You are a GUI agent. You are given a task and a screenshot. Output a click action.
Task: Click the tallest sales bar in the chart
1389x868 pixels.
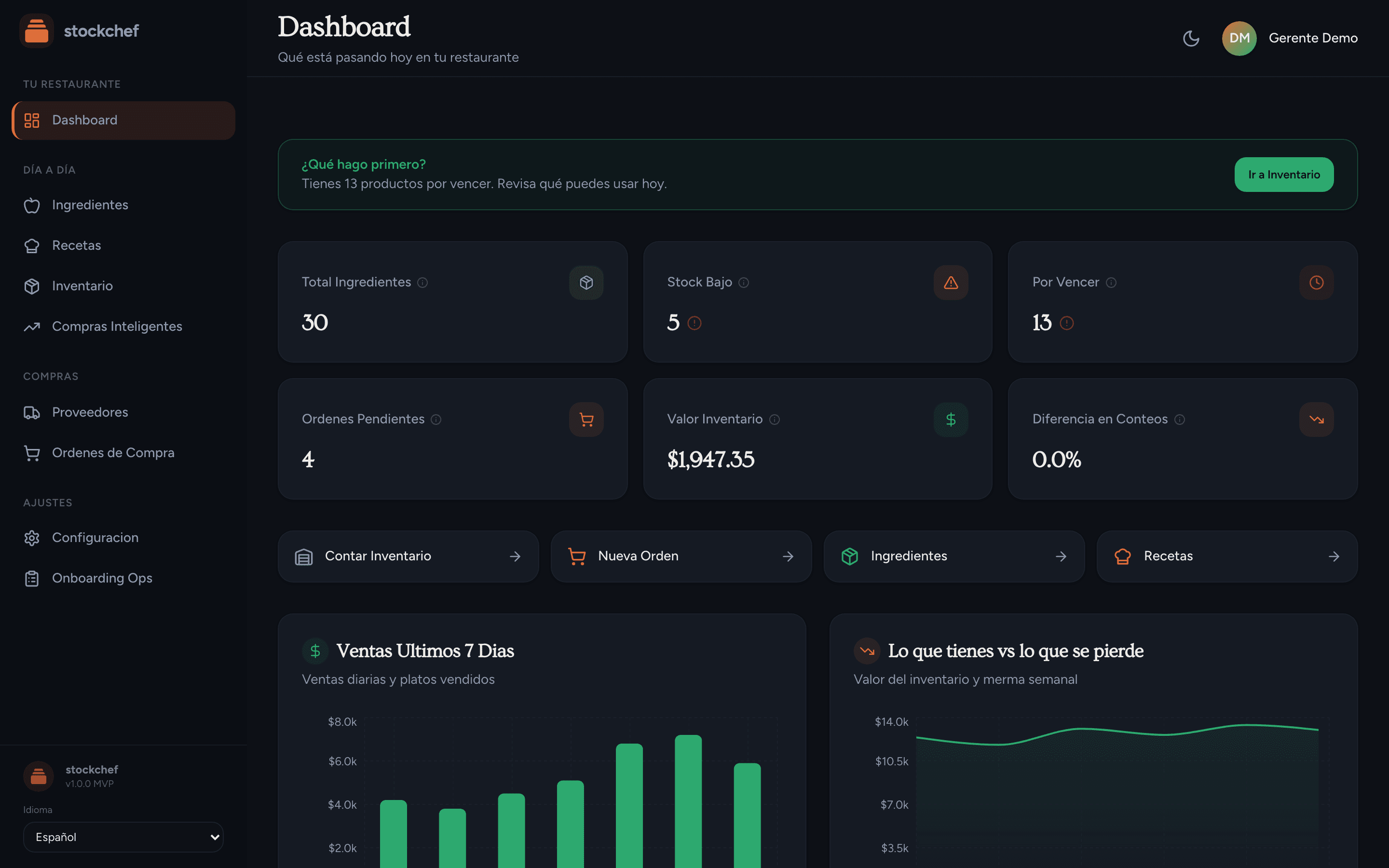pos(688,801)
